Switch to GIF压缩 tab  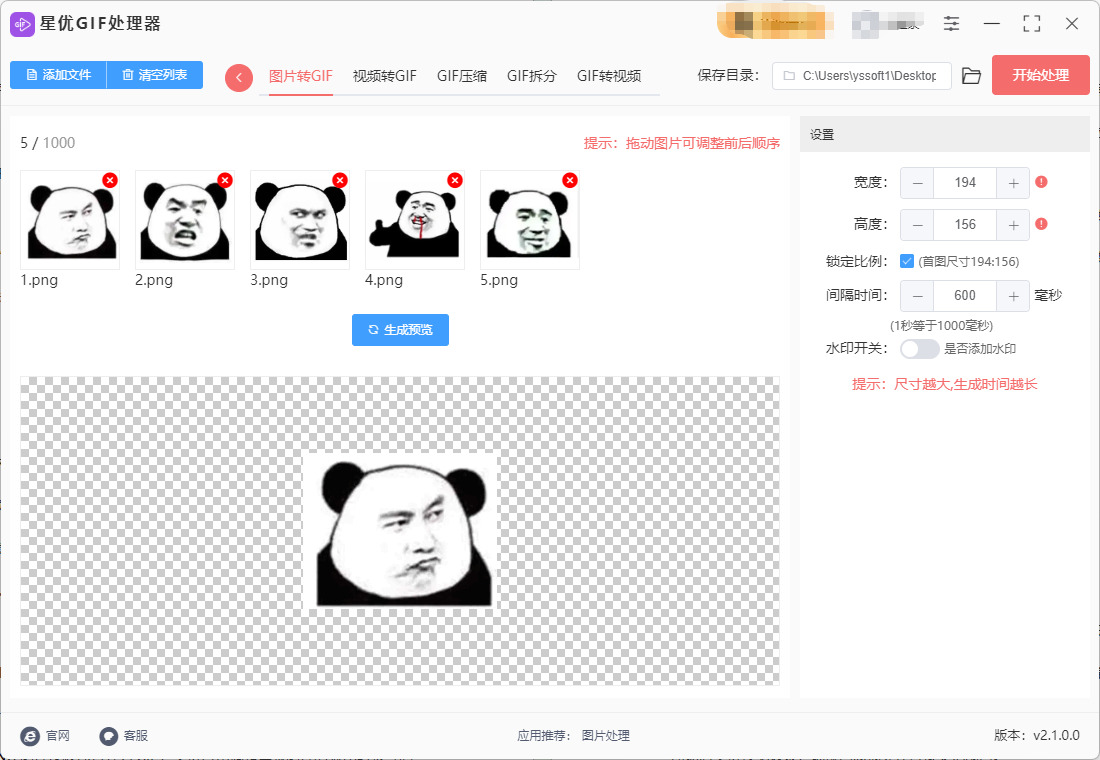point(462,76)
